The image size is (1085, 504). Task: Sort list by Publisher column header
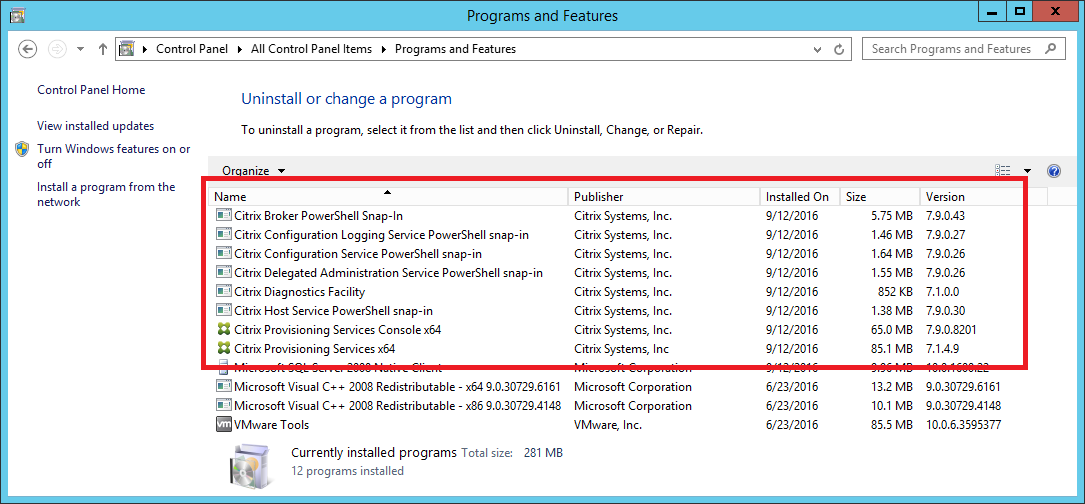click(x=598, y=197)
